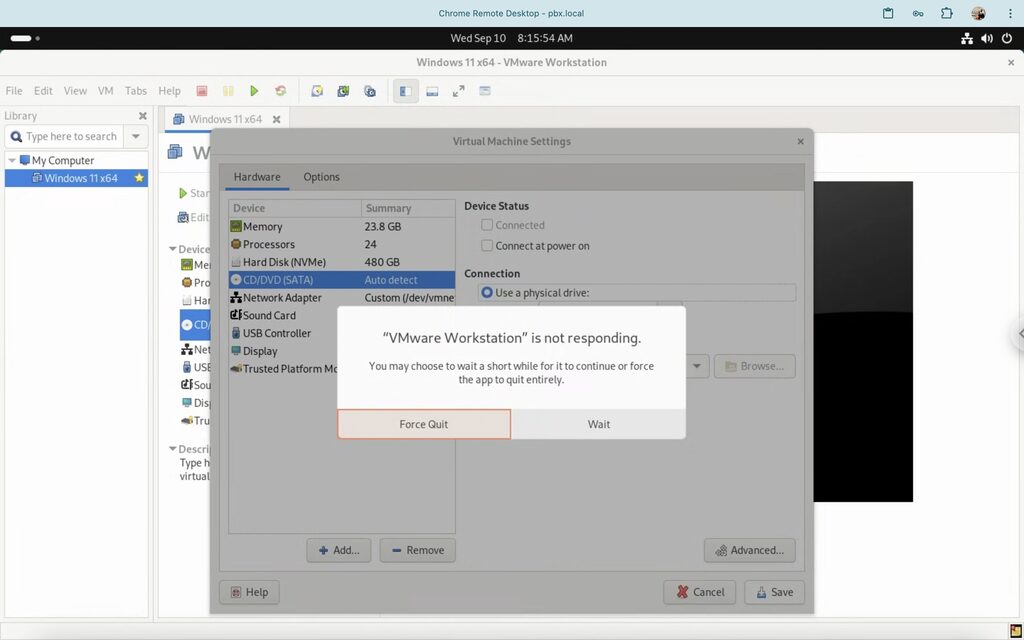Screen dimensions: 1024x640
Task: Click the red power off toolbar icon
Action: pos(202,91)
